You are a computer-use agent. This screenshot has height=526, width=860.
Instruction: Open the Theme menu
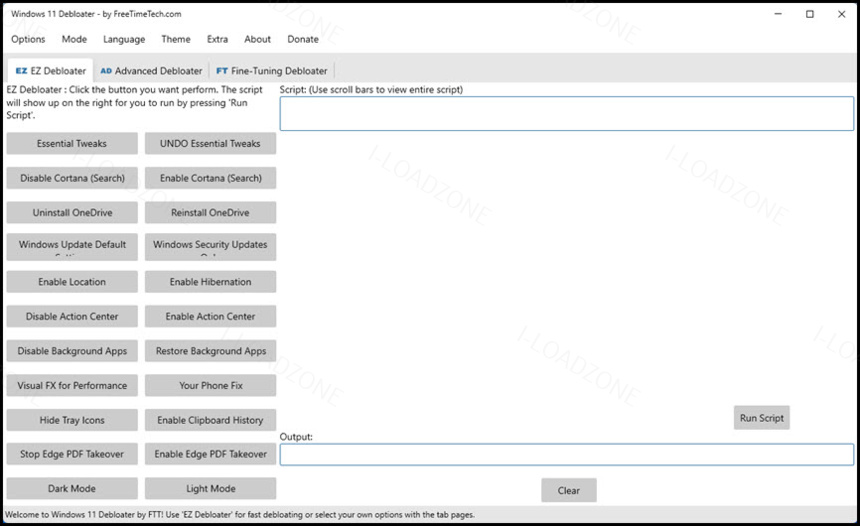pos(176,39)
